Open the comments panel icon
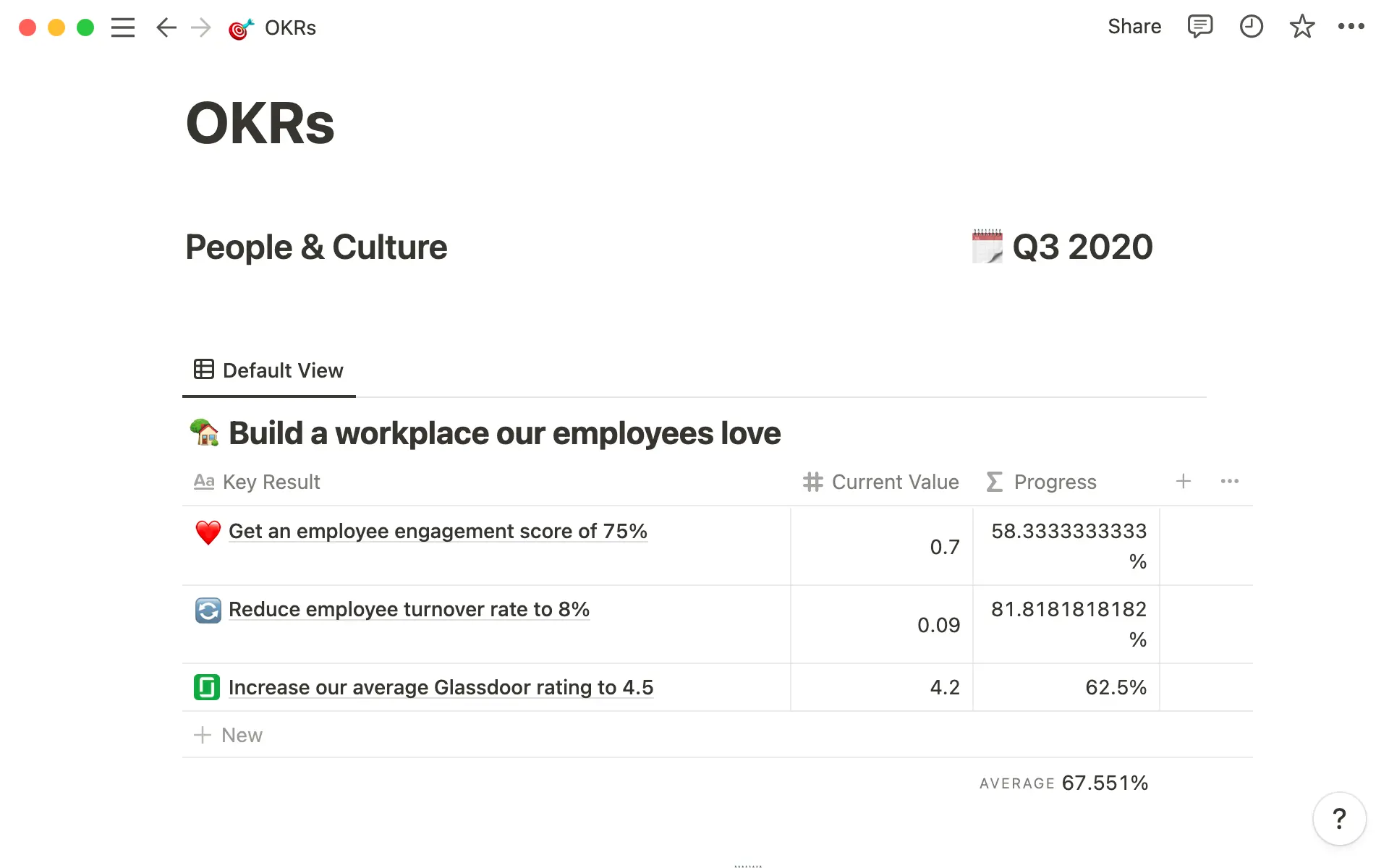 (x=1199, y=27)
